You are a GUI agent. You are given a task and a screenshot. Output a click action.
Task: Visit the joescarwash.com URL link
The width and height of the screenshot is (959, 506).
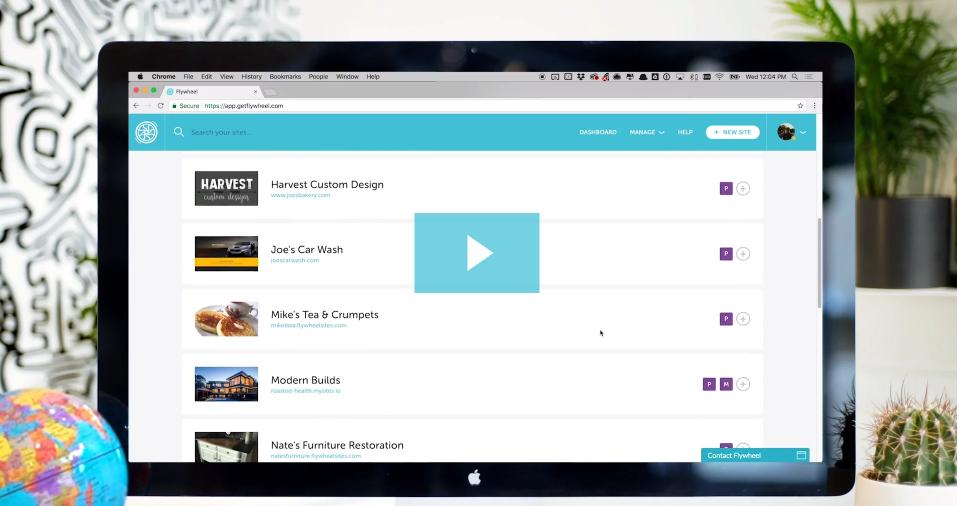click(295, 260)
